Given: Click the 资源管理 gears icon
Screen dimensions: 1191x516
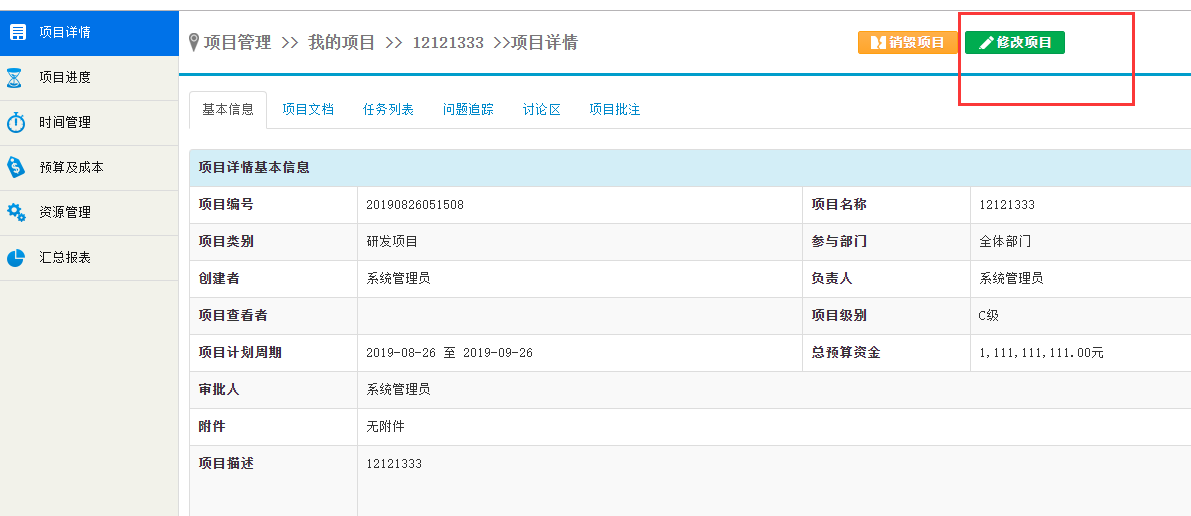Looking at the screenshot, I should (x=16, y=212).
